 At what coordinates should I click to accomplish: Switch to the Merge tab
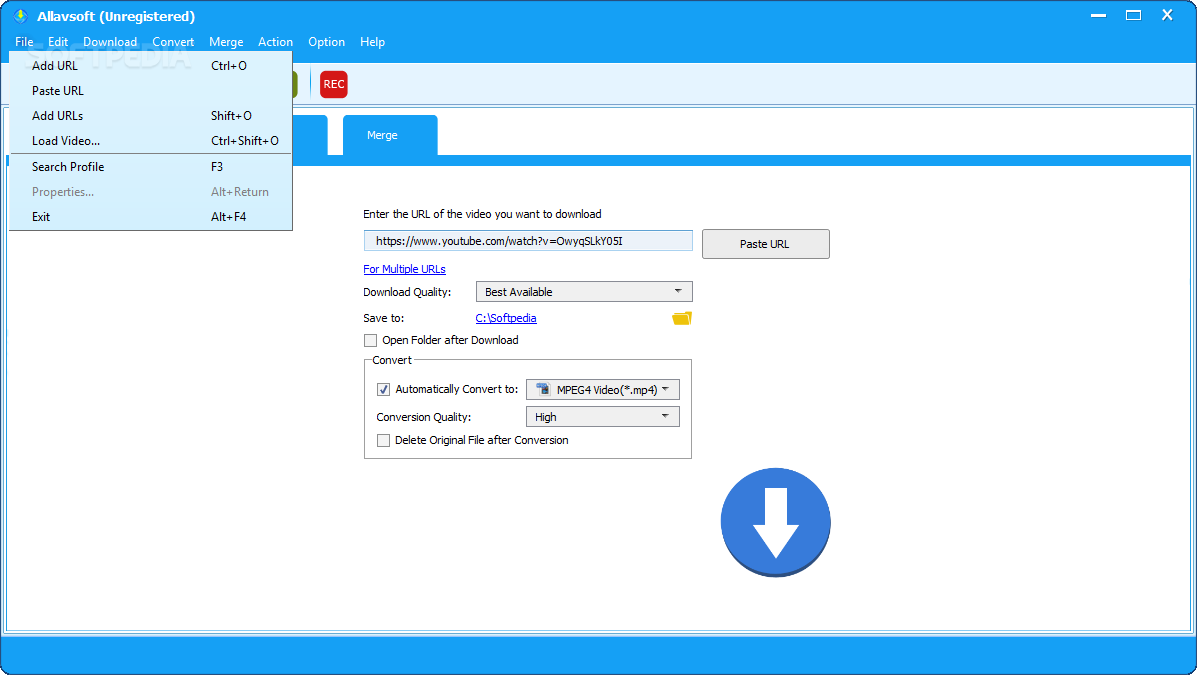tap(390, 135)
